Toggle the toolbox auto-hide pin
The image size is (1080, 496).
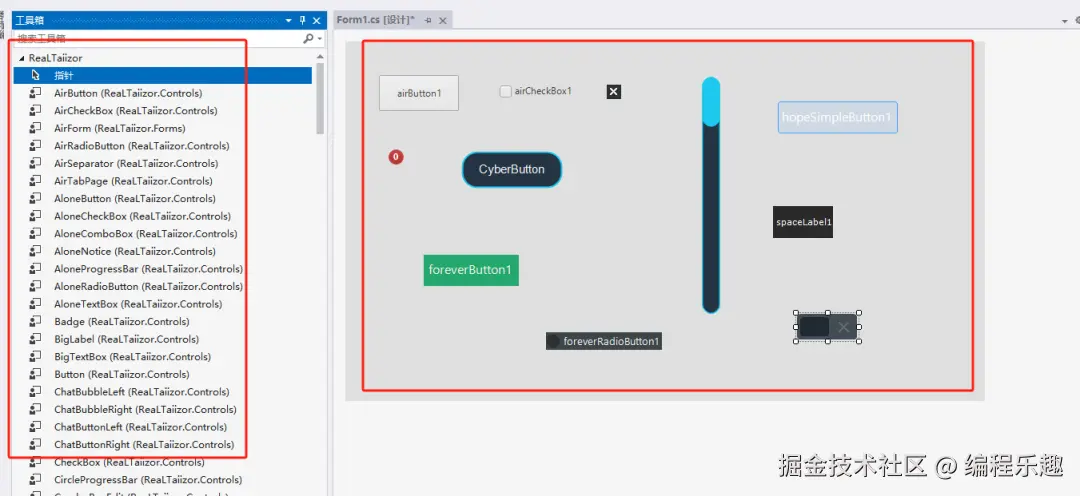pyautogui.click(x=303, y=21)
